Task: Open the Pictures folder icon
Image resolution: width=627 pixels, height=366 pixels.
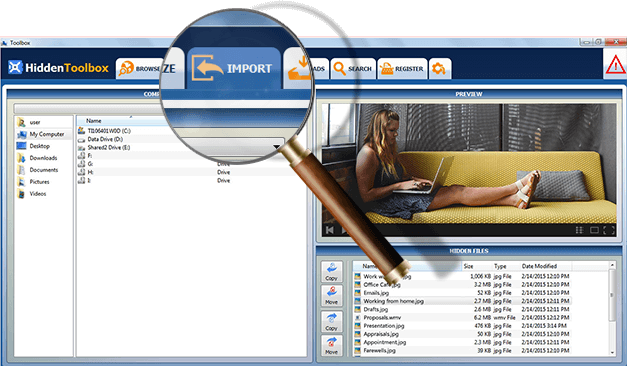Action: 21,182
